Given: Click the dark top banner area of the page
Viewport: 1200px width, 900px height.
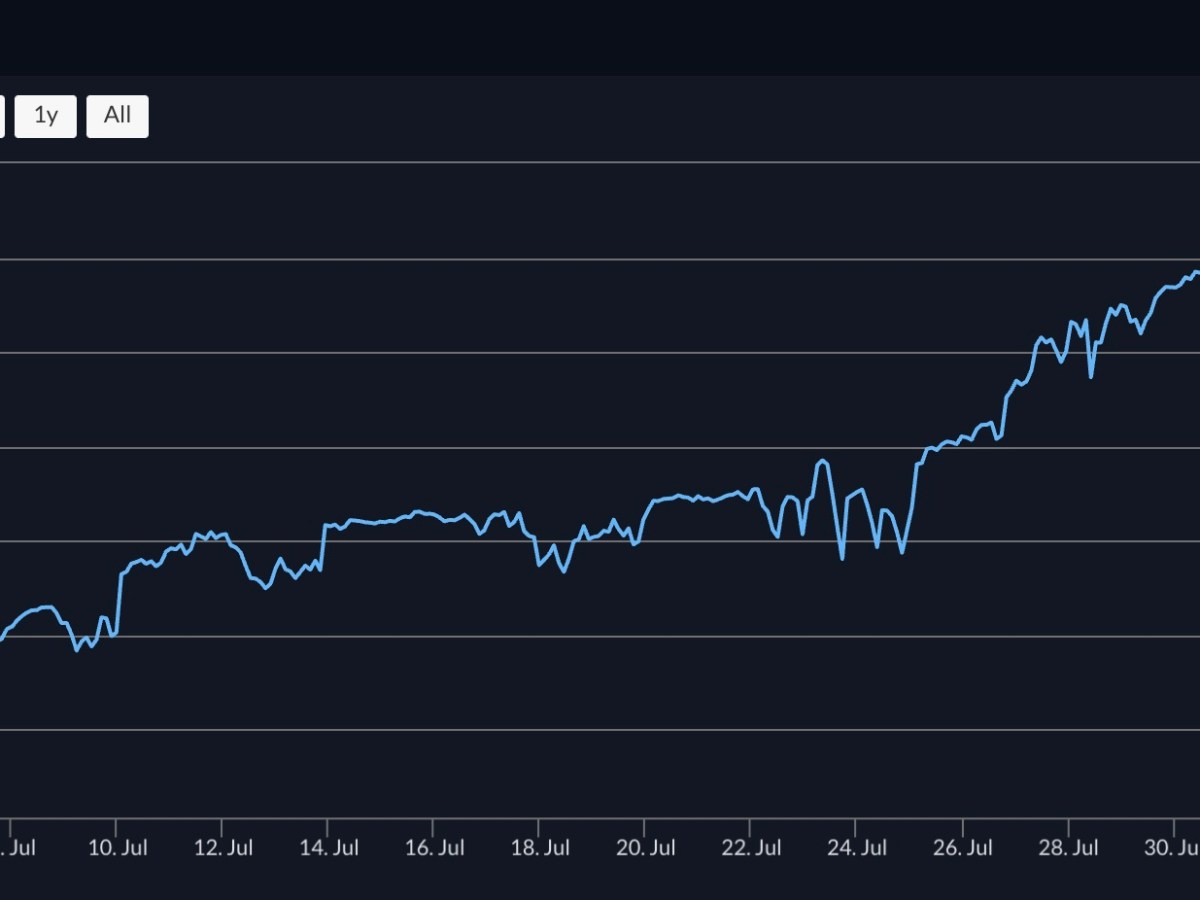Looking at the screenshot, I should [600, 35].
